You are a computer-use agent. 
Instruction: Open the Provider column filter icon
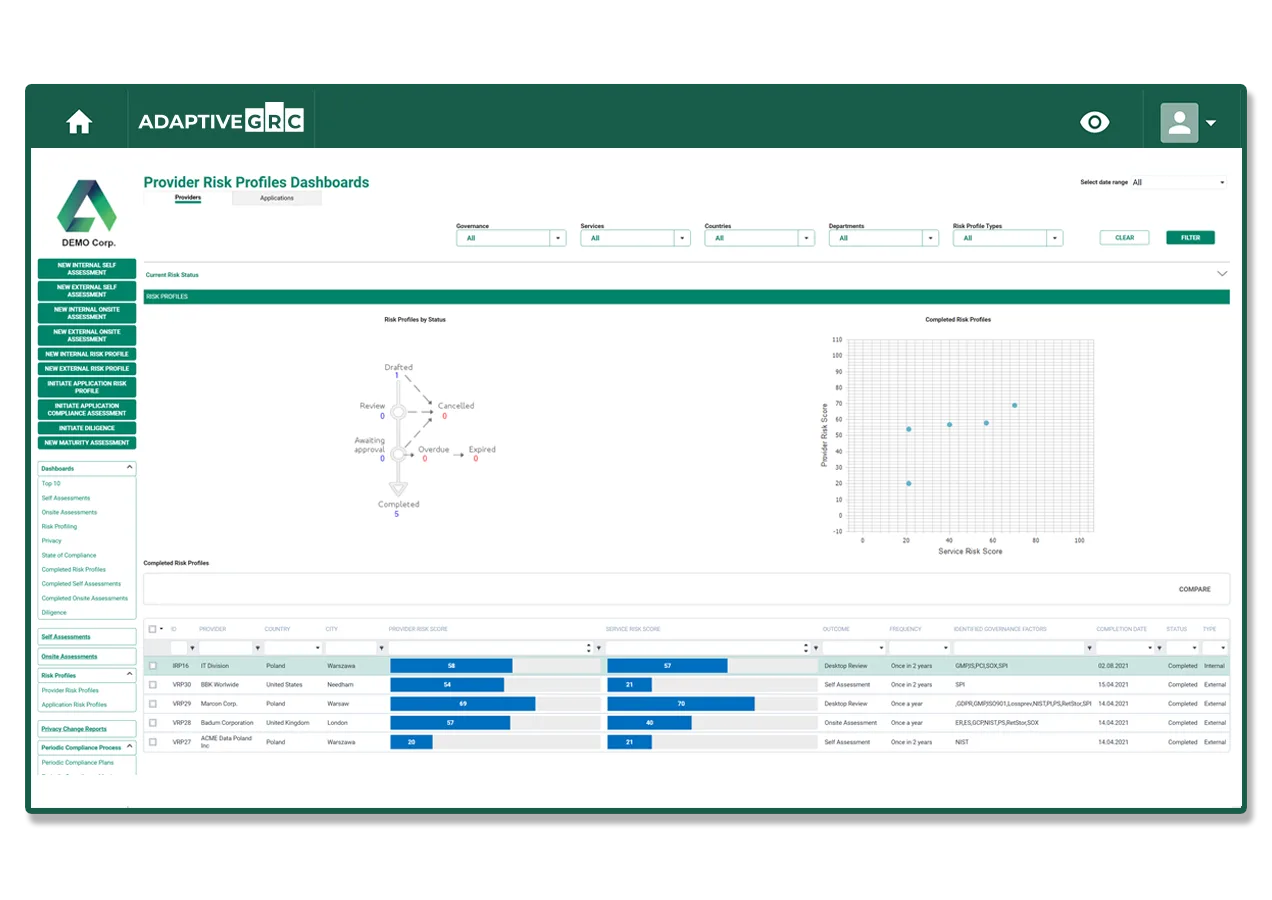257,648
